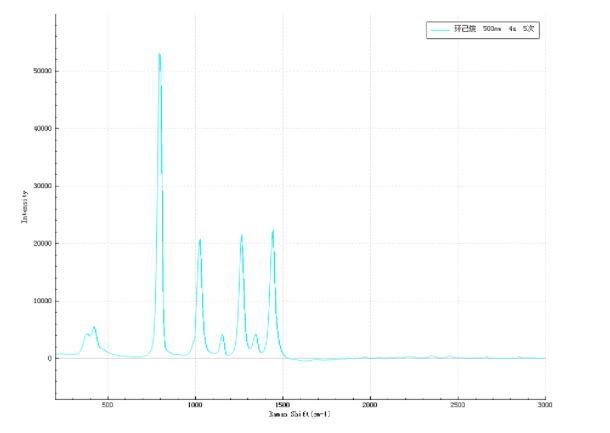Click the '10000' y-axis tick label
610x433 pixels.
coord(38,301)
